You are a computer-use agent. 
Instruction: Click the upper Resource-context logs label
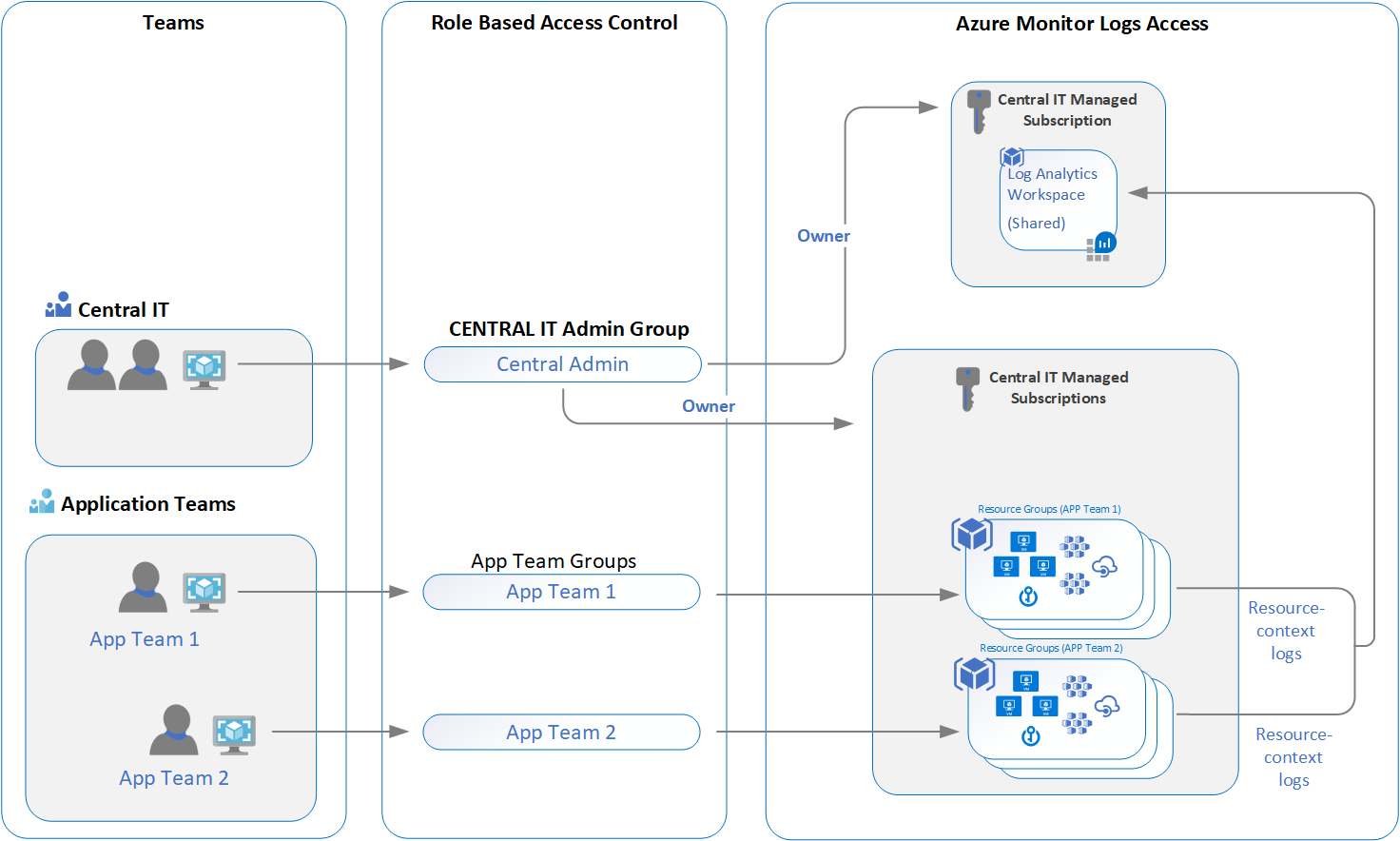point(1286,631)
